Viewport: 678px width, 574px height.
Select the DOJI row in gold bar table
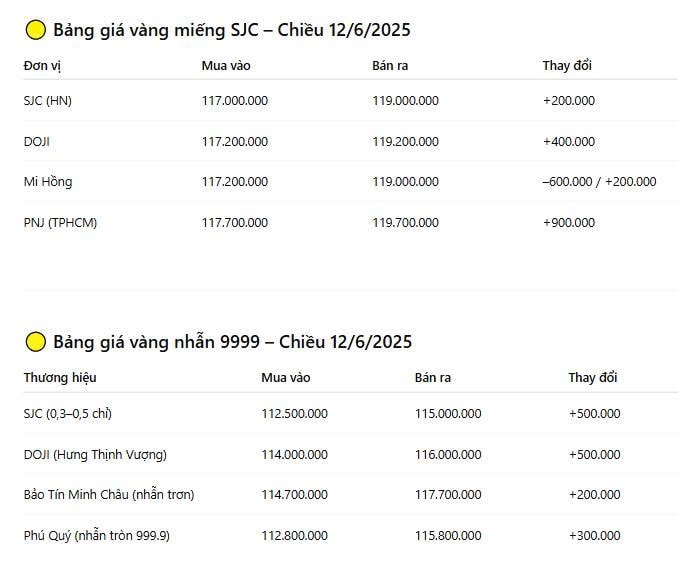(351, 141)
